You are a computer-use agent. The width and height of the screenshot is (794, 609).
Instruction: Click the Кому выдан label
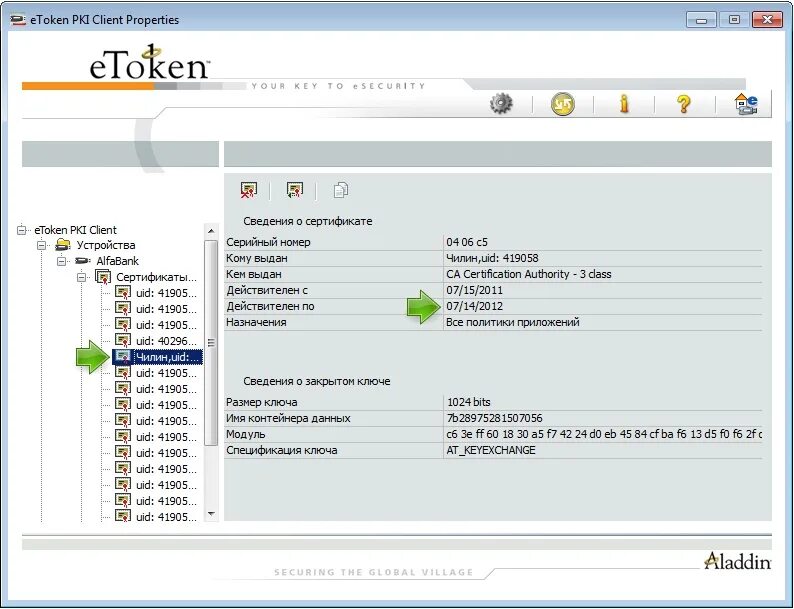point(257,258)
